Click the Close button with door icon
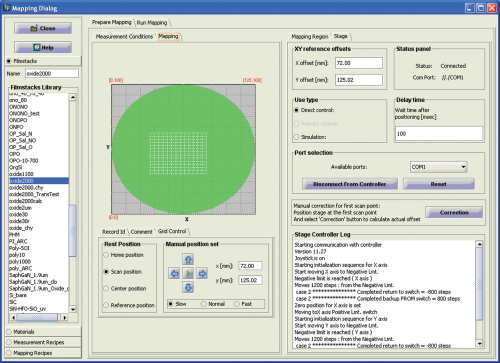Image resolution: width=500 pixels, height=363 pixels. click(43, 28)
